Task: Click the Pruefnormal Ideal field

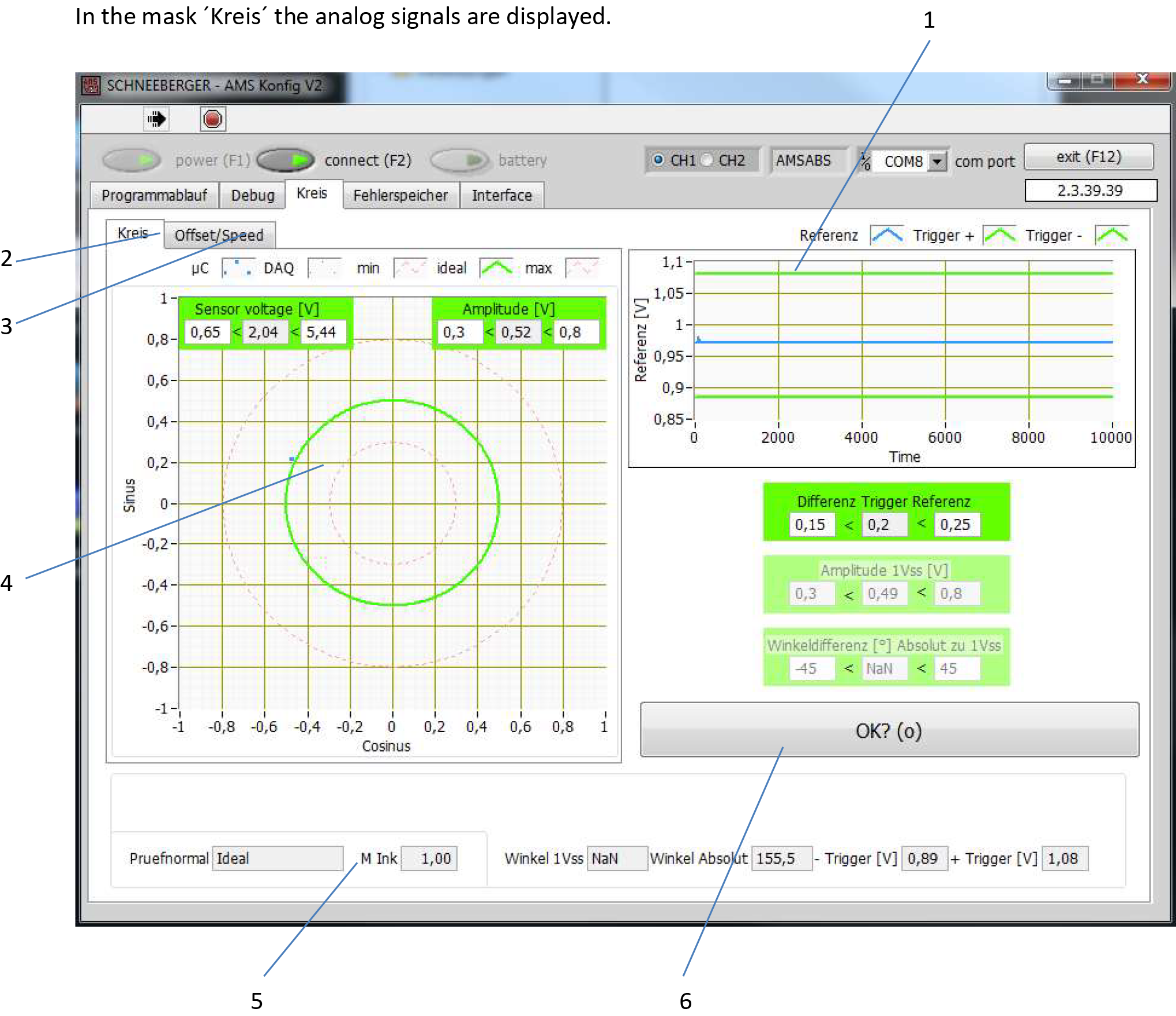Action: click(278, 858)
